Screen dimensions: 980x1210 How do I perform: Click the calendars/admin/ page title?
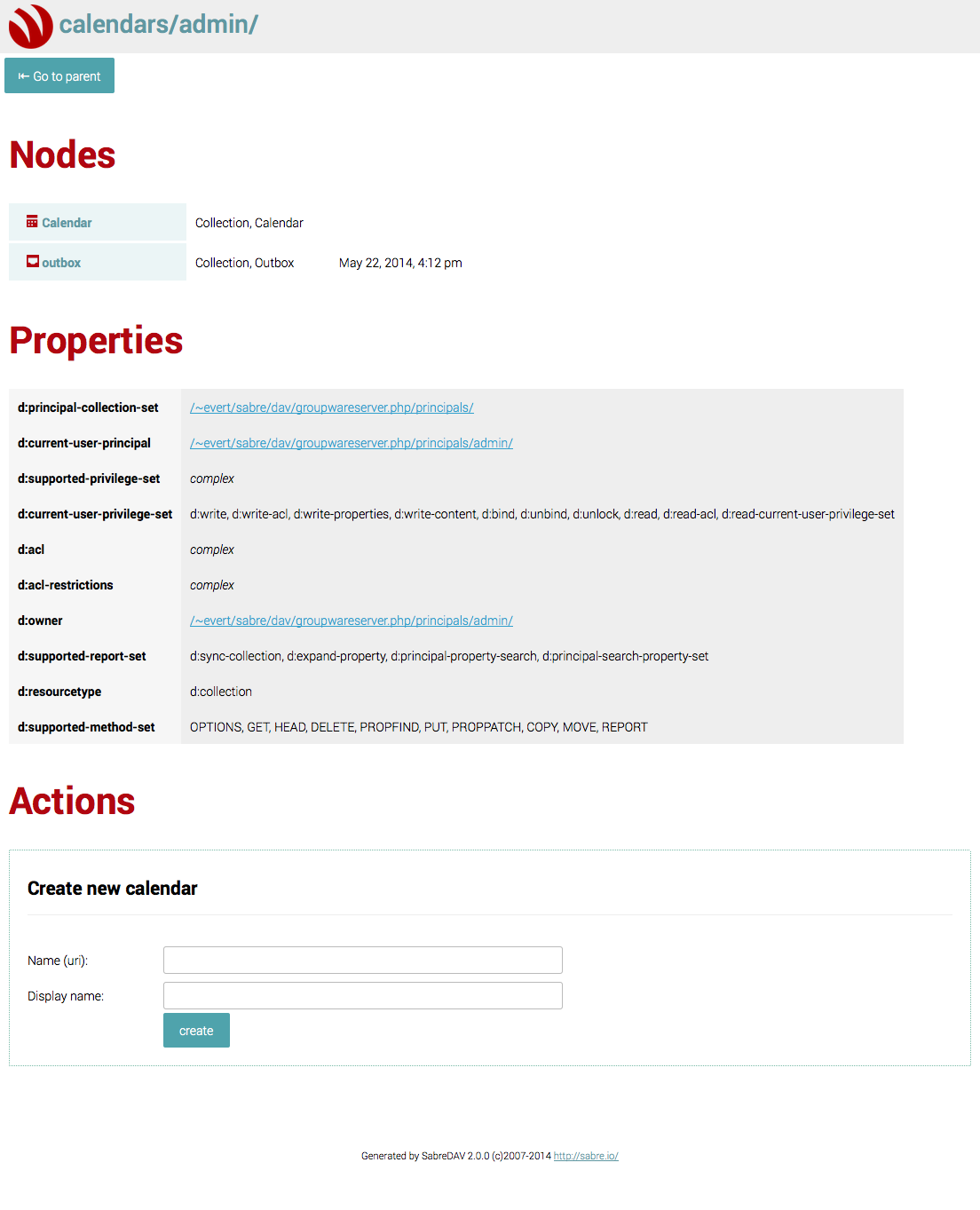pos(159,24)
